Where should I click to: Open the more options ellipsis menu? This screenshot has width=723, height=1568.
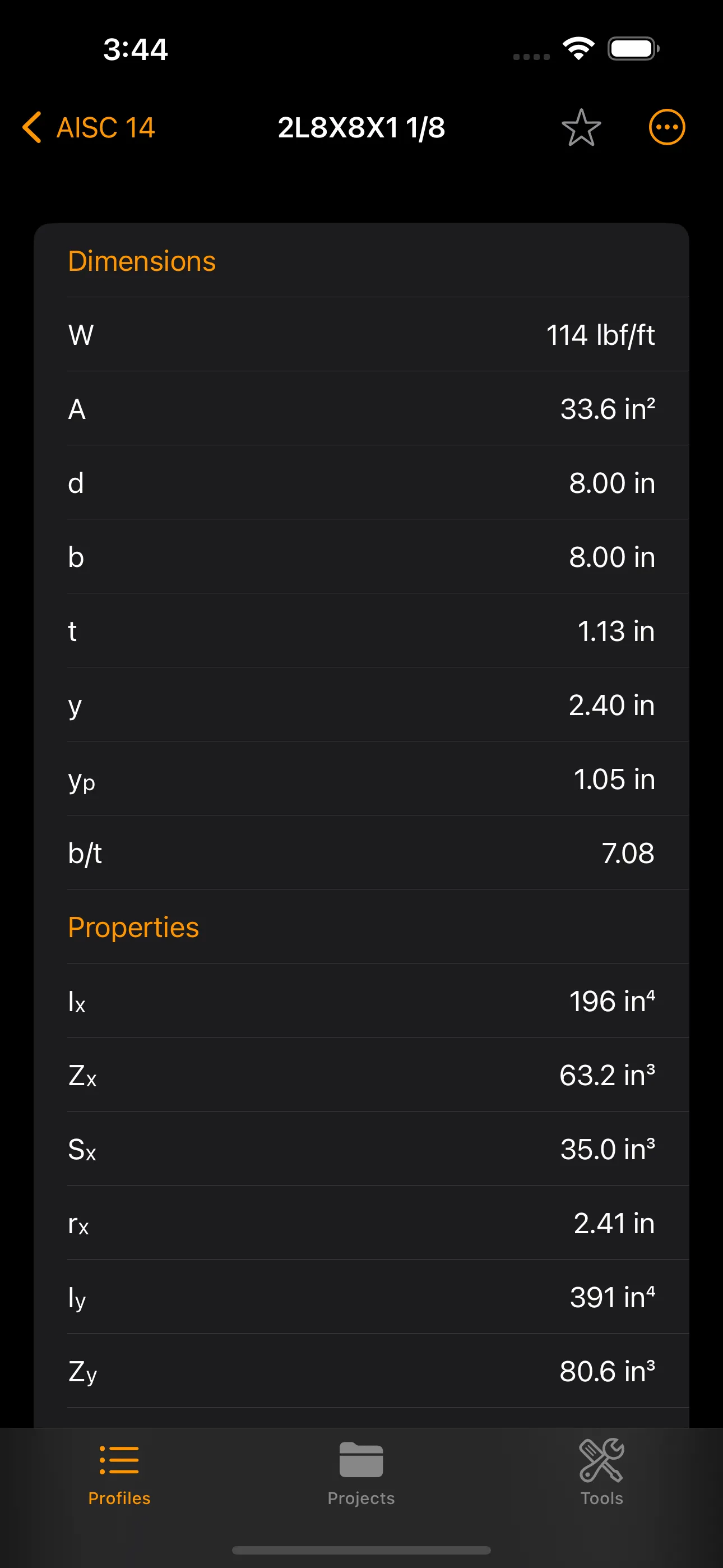pyautogui.click(x=666, y=127)
